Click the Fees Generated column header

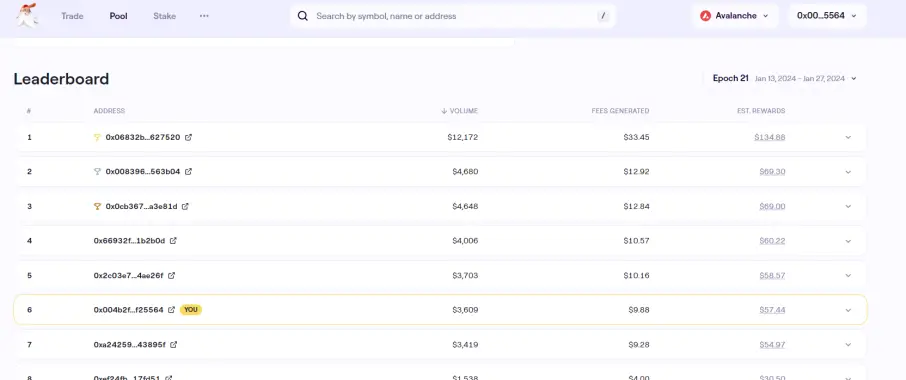620,111
